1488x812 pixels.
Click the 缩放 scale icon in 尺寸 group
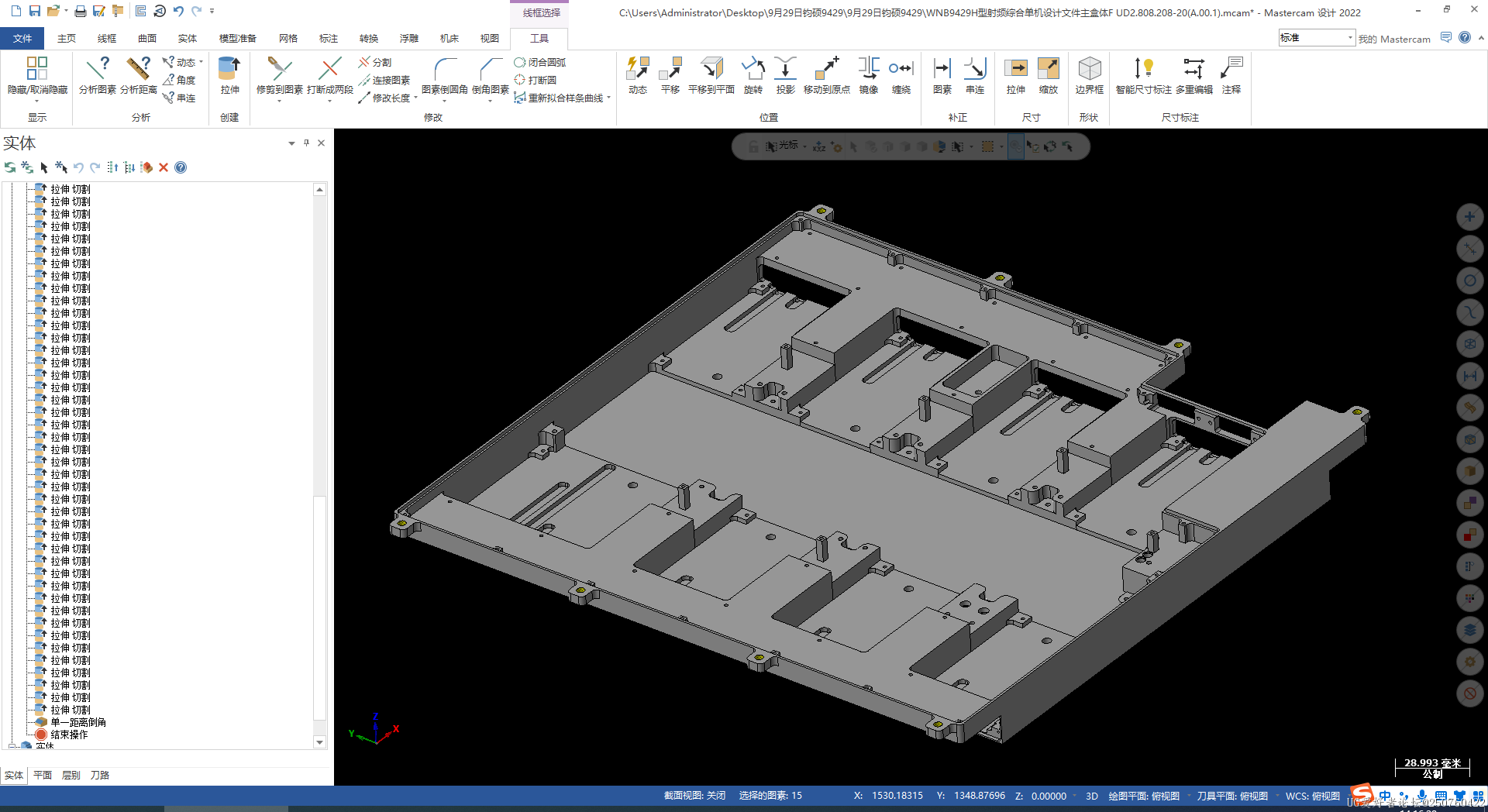pyautogui.click(x=1048, y=75)
